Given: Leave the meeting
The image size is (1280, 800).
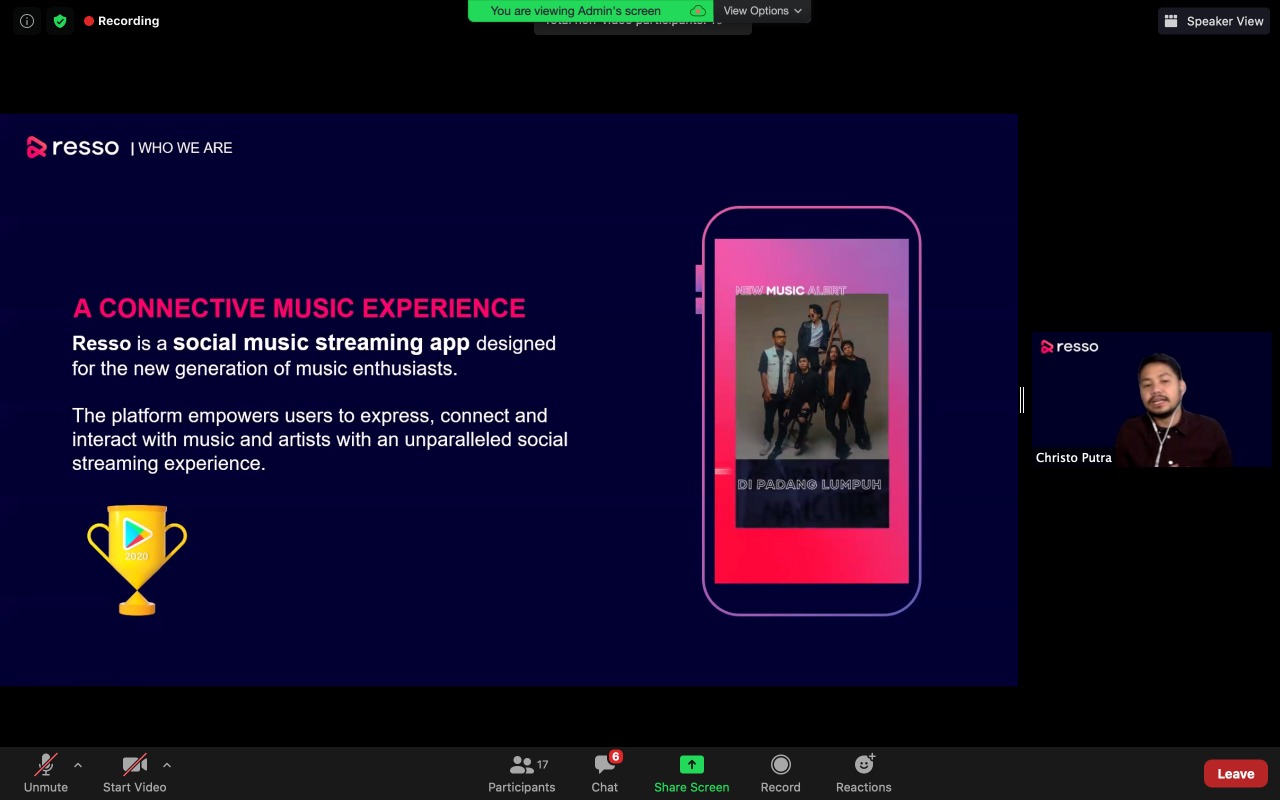Looking at the screenshot, I should (x=1236, y=774).
